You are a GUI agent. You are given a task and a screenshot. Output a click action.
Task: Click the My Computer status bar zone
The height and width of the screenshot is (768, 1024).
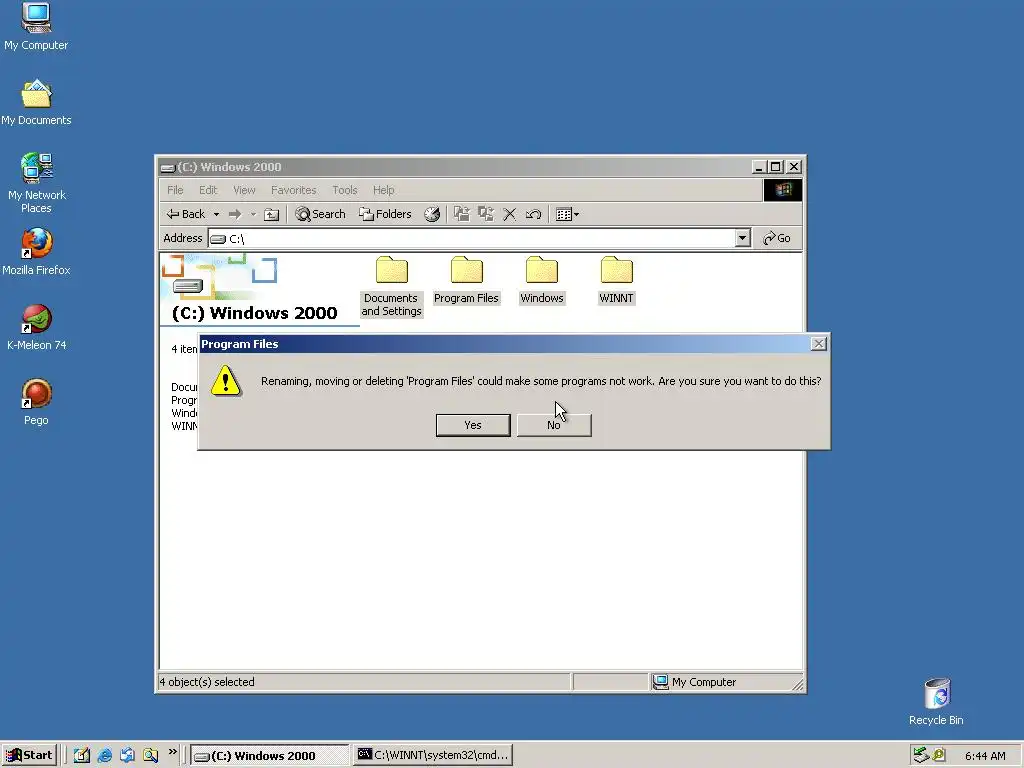(x=726, y=682)
